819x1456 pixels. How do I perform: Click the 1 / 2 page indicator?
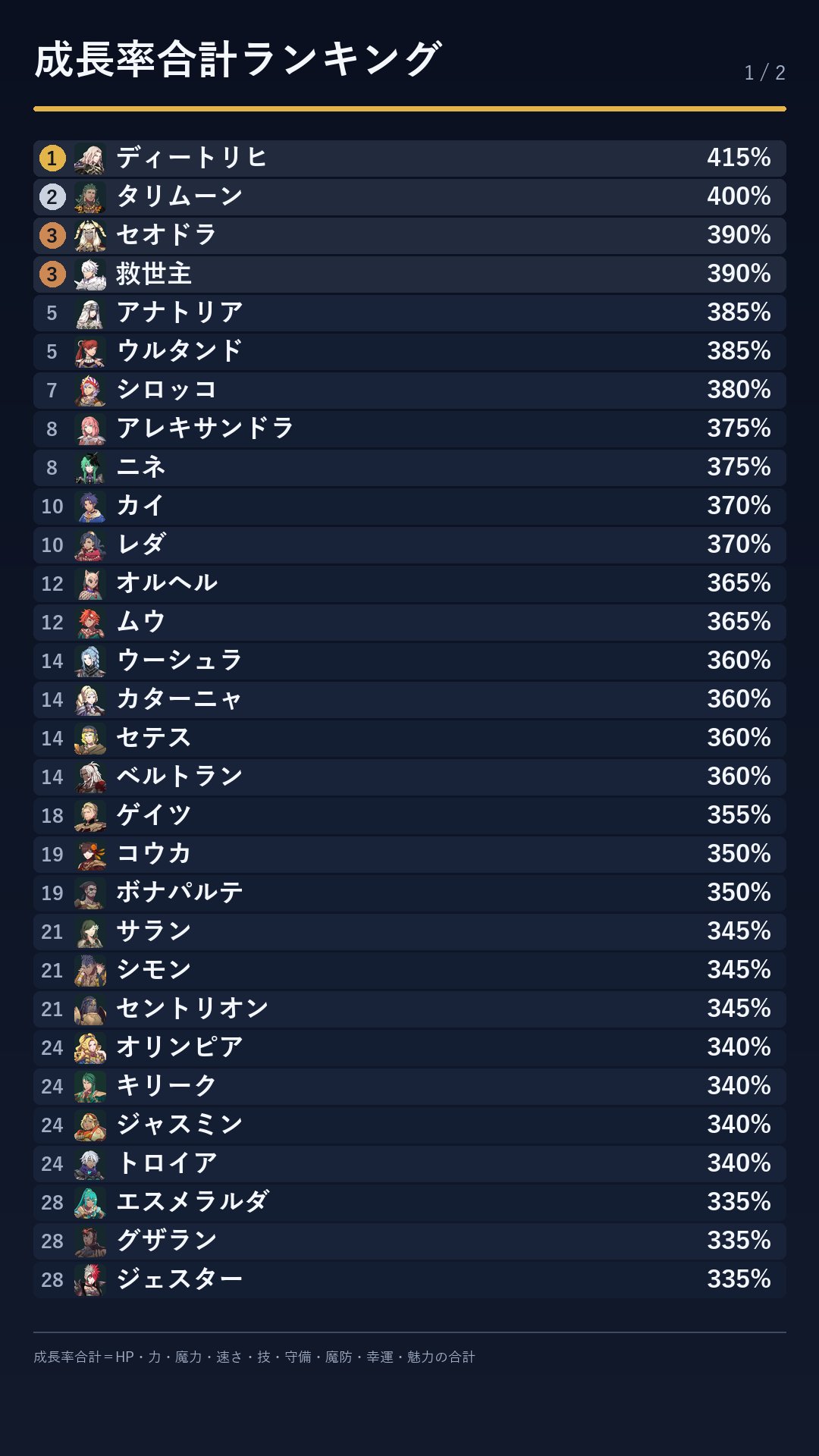coord(764,73)
